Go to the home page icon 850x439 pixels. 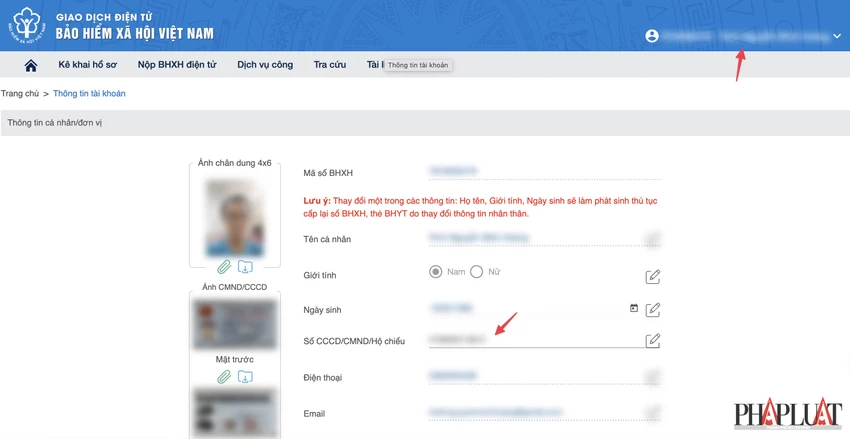tap(31, 66)
